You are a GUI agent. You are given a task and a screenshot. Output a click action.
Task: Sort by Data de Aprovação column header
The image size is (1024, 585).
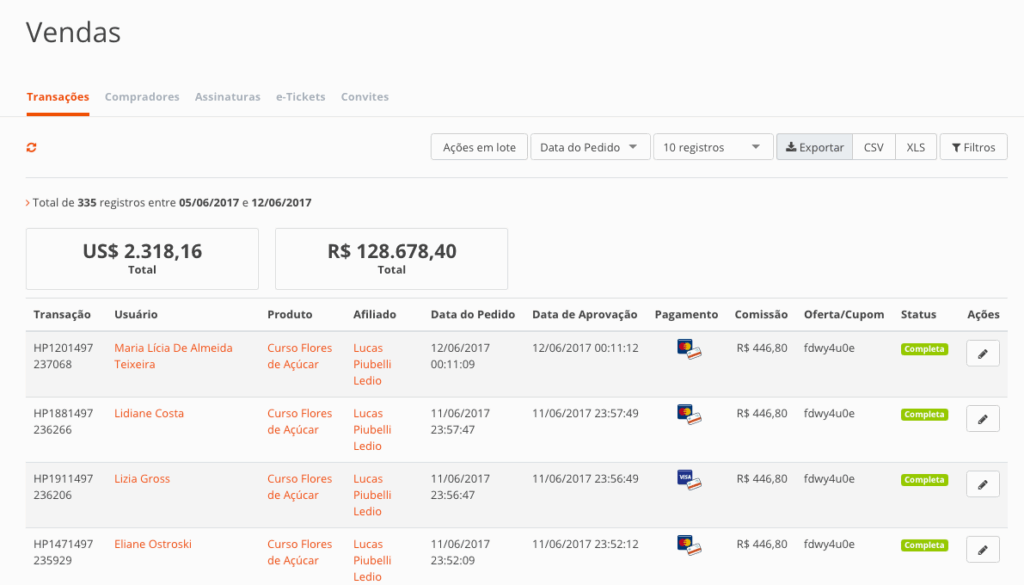pyautogui.click(x=584, y=314)
